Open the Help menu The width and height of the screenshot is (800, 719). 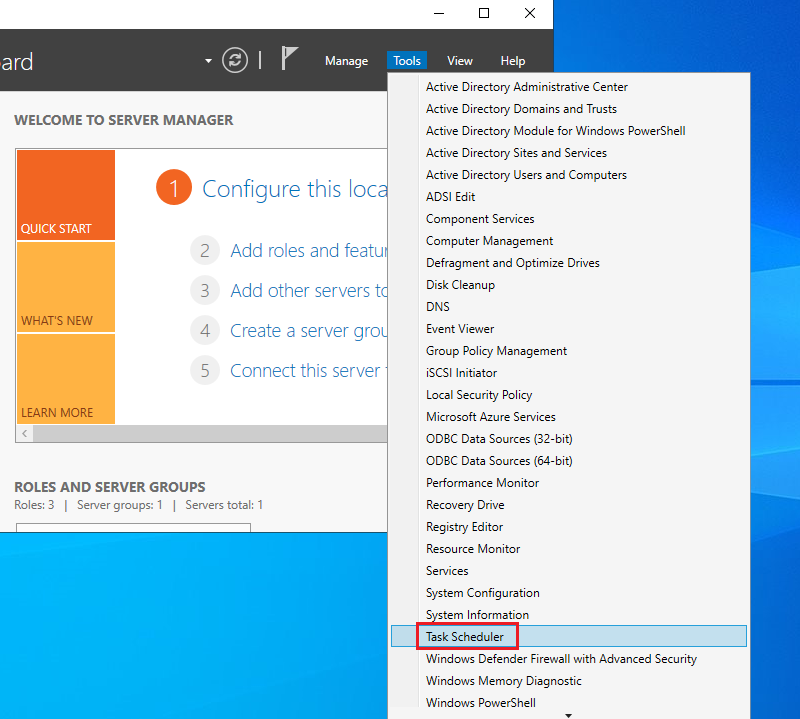point(512,61)
